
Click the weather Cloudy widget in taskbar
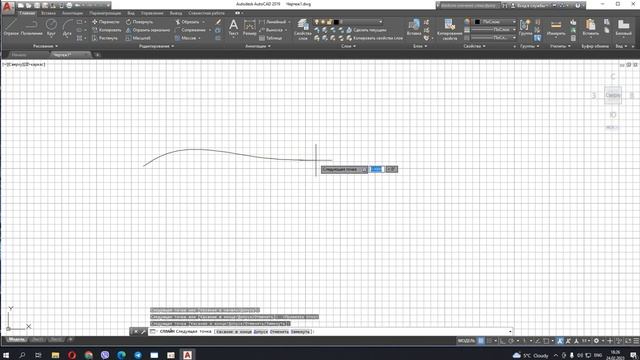pyautogui.click(x=530, y=355)
